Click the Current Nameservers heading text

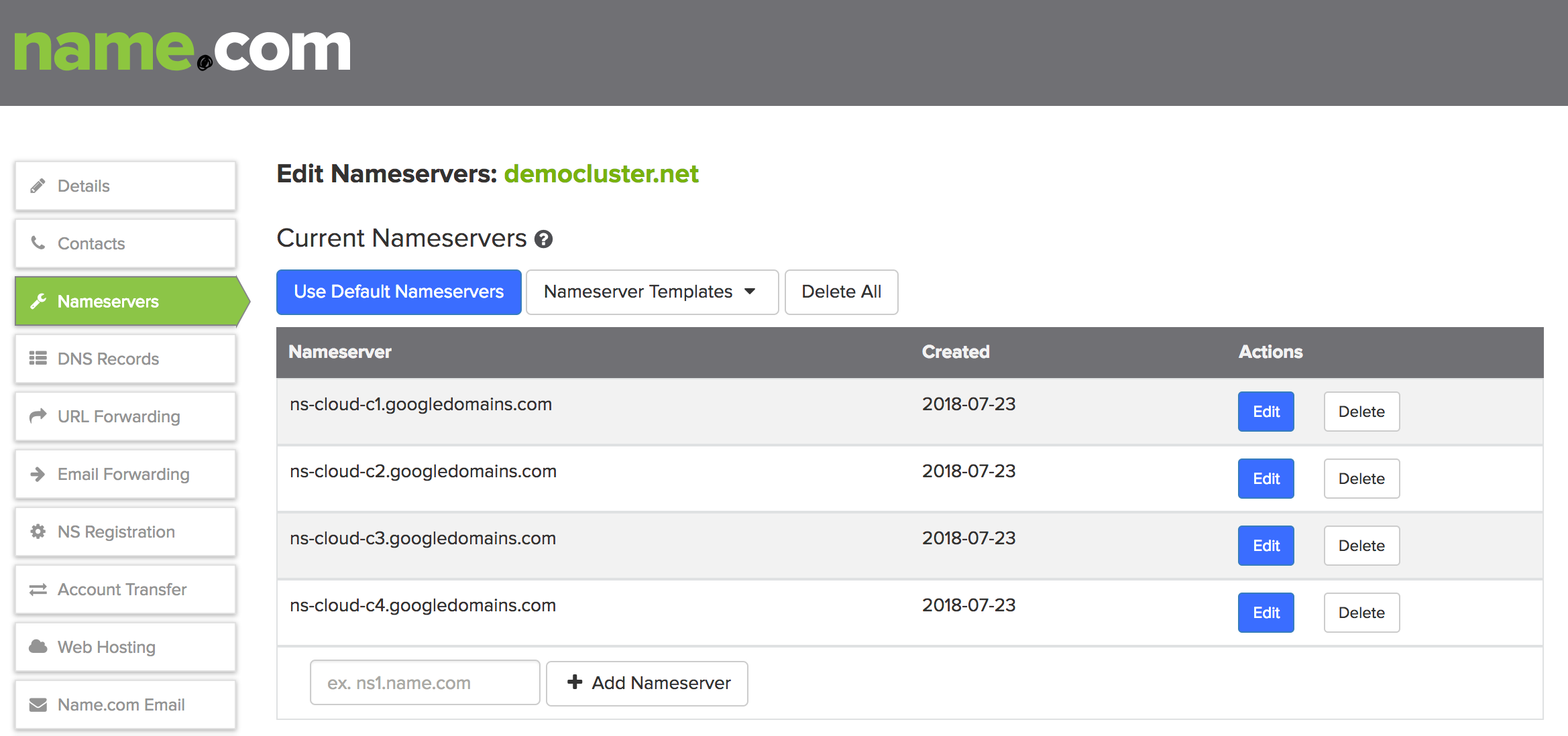pos(401,239)
